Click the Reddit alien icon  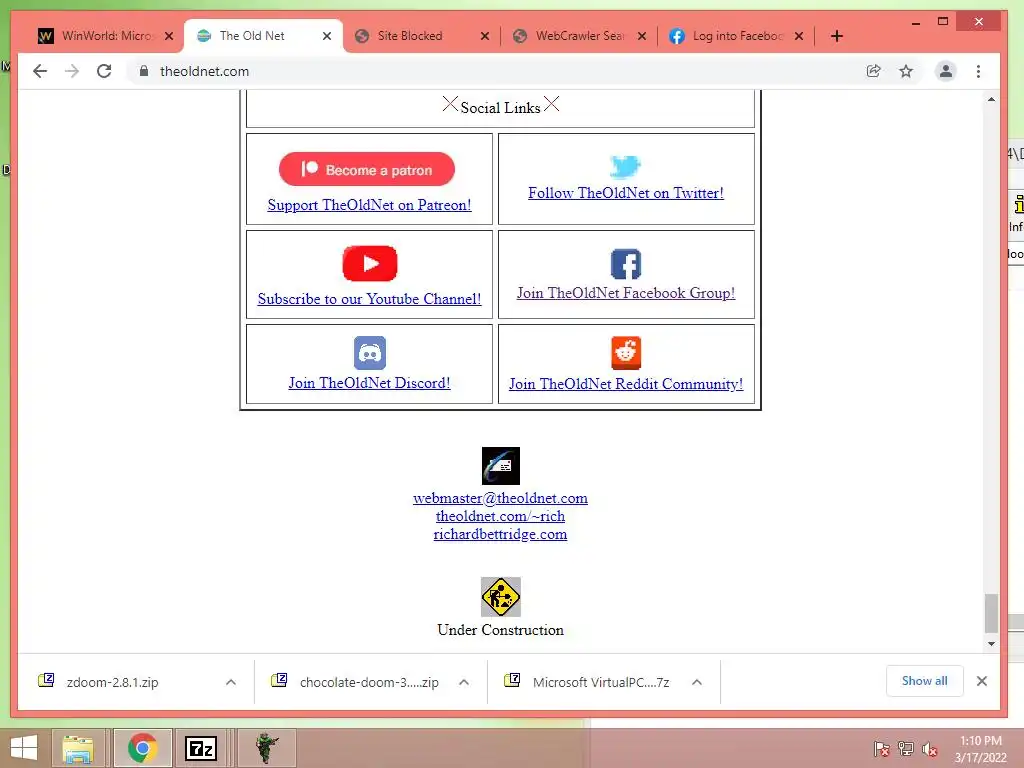click(626, 353)
